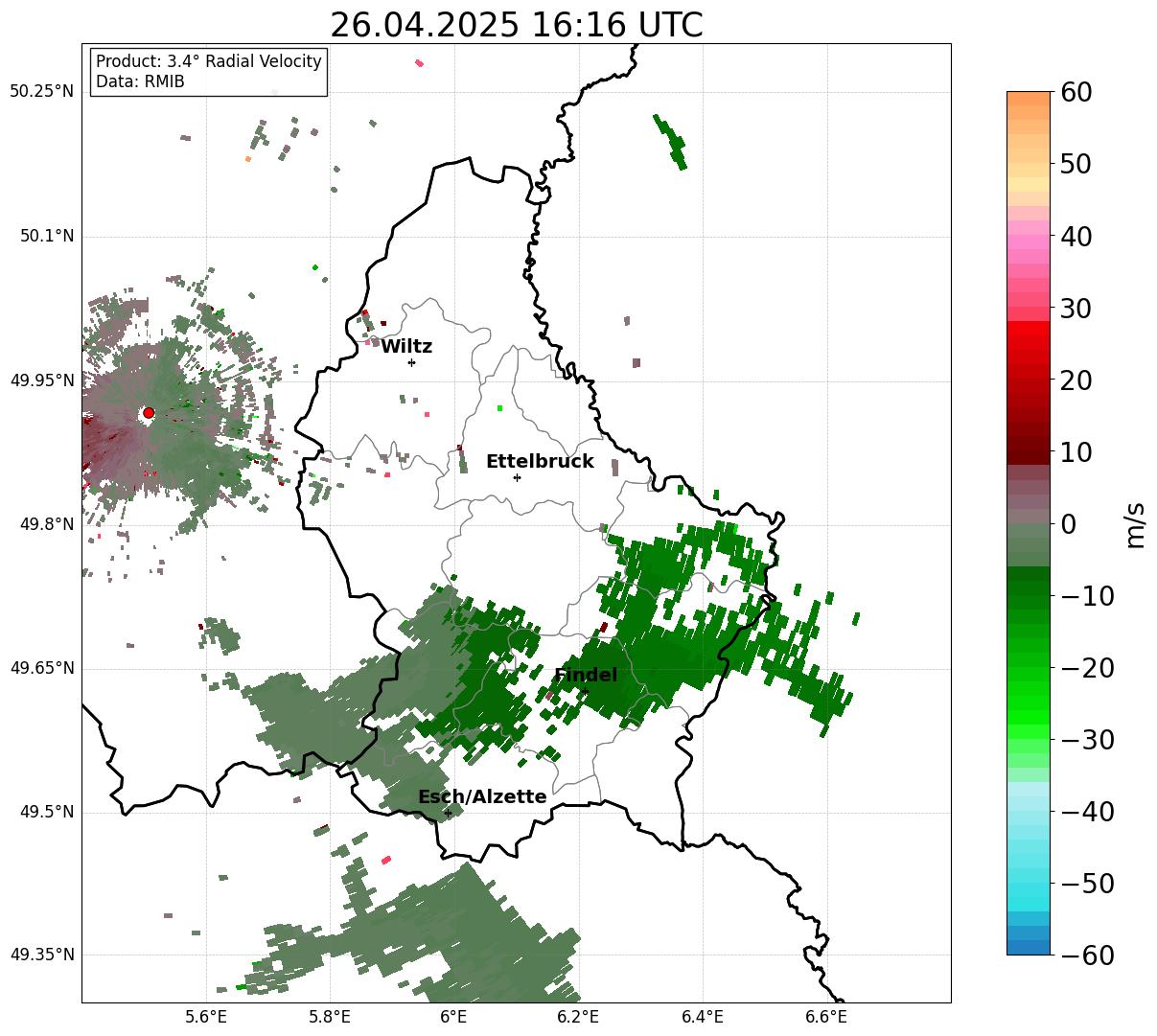Click the colorbar 10 tick label
Viewport: 1157px width, 1036px height.
[x=1076, y=452]
